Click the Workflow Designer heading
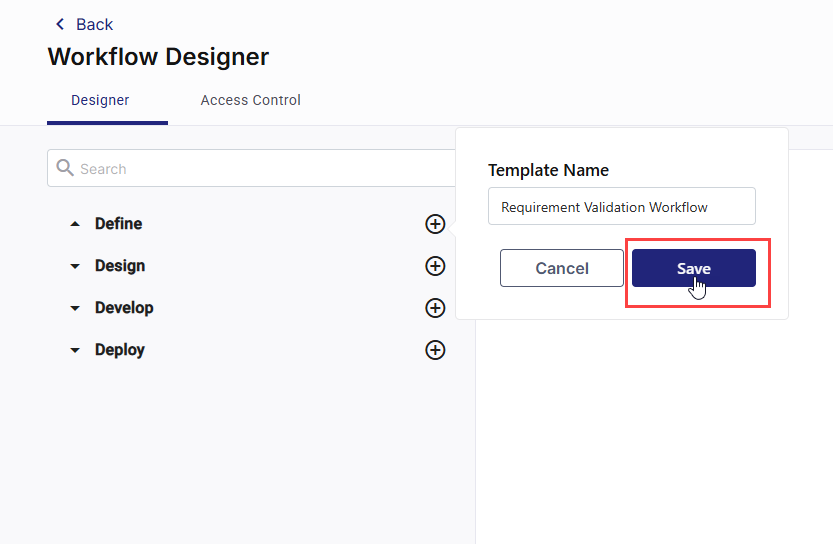The height and width of the screenshot is (544, 833). point(158,57)
